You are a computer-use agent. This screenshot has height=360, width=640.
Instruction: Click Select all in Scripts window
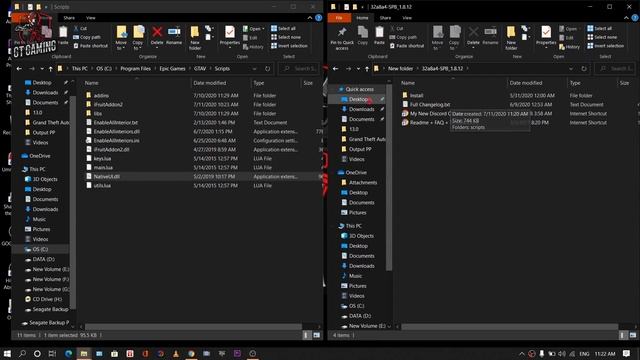tap(283, 29)
